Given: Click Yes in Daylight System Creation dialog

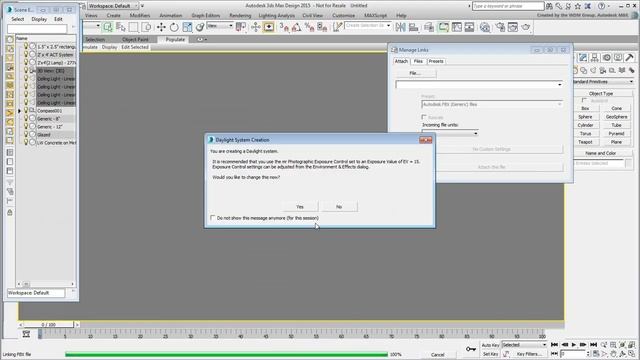Looking at the screenshot, I should 300,207.
